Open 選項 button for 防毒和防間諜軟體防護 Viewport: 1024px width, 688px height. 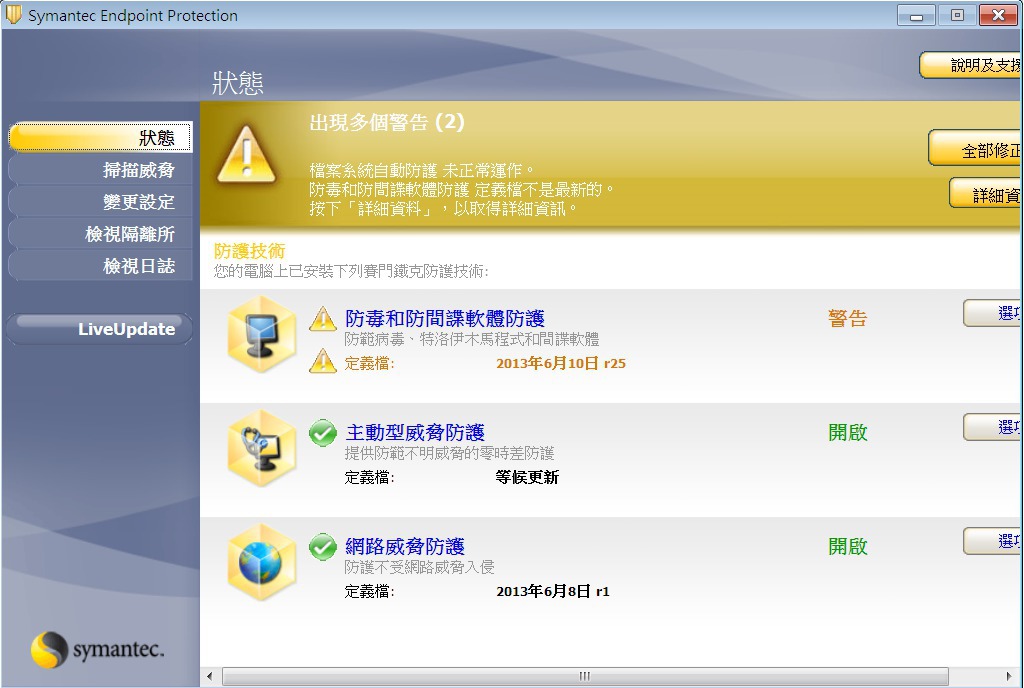993,313
